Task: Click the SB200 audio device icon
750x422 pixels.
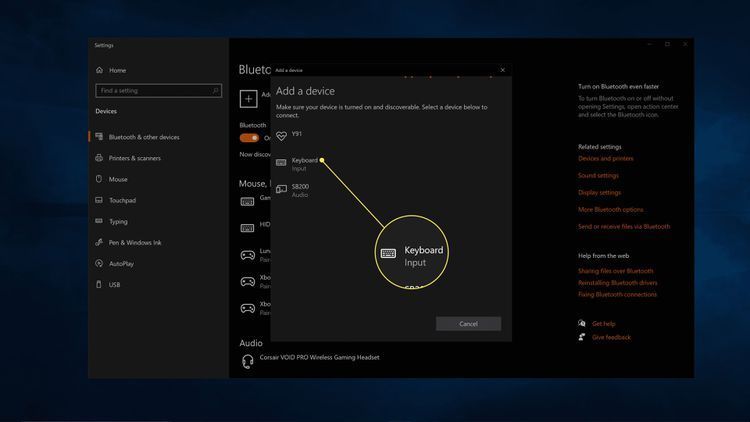Action: pyautogui.click(x=282, y=189)
